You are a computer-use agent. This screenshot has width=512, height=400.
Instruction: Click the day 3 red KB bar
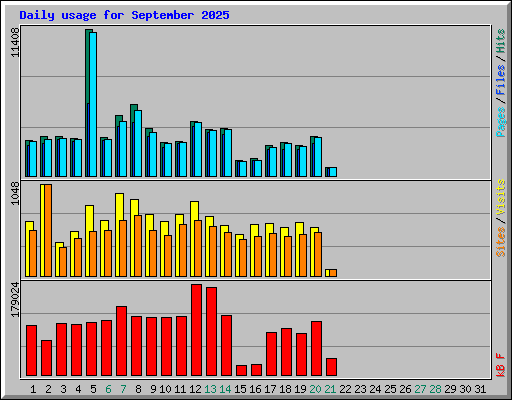pos(62,349)
